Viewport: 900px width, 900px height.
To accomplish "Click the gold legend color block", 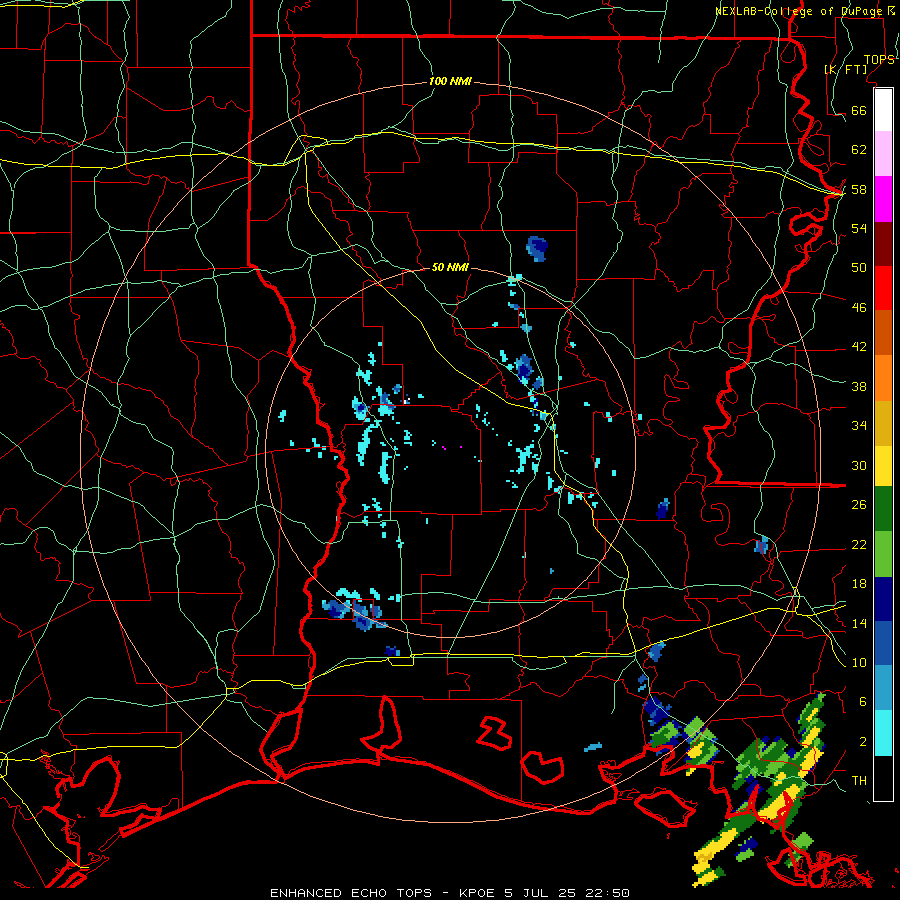I will (883, 423).
